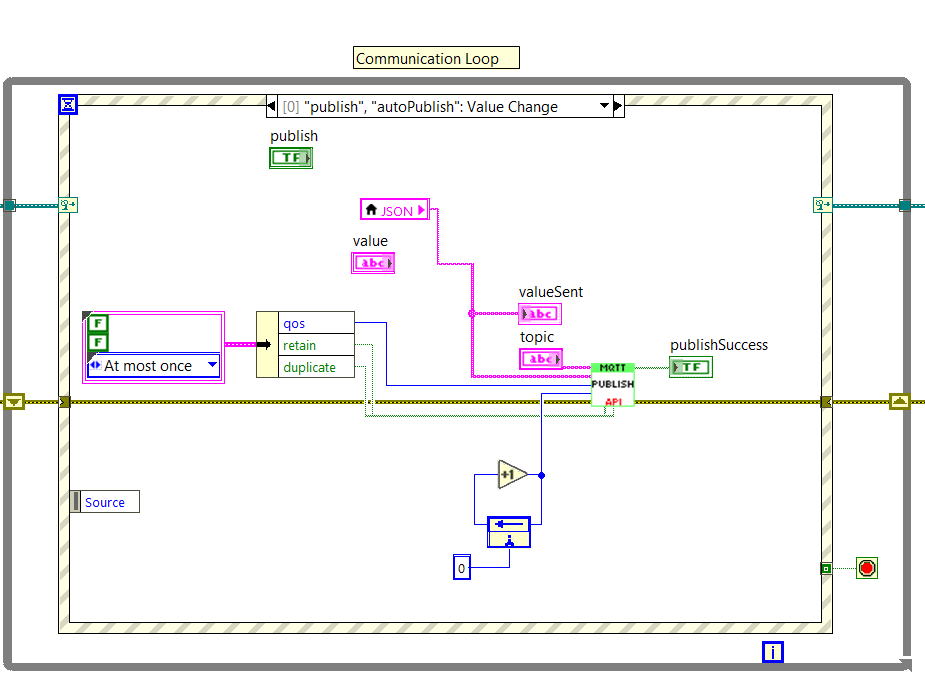Click the event structure timeout hourglass terminal
925x693 pixels.
click(68, 104)
